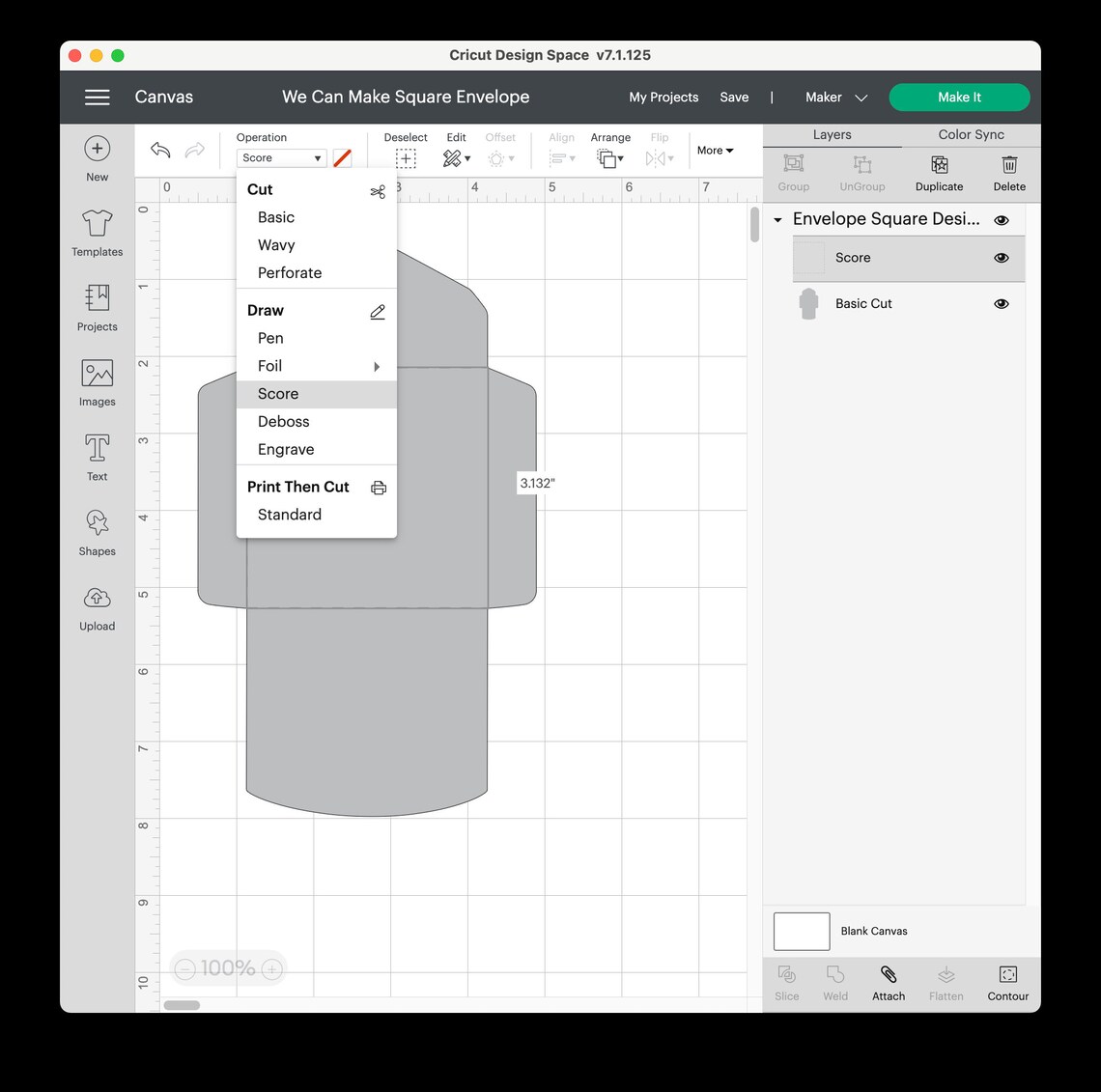Select the Contour tool
1101x1092 pixels.
pos(1007,983)
